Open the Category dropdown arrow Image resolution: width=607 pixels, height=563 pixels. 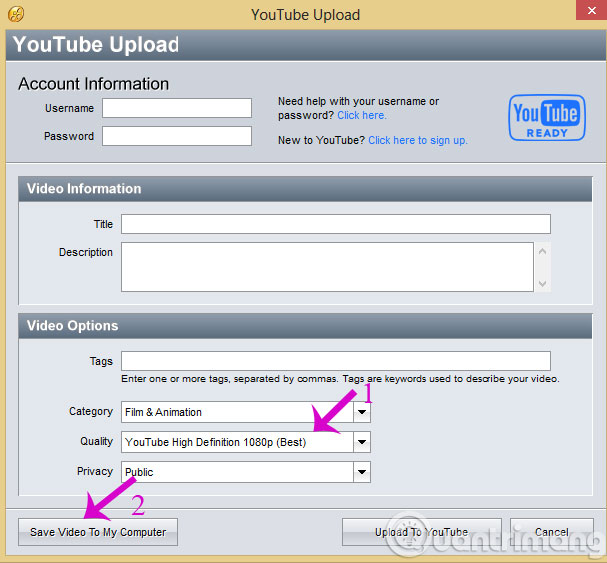coord(362,412)
